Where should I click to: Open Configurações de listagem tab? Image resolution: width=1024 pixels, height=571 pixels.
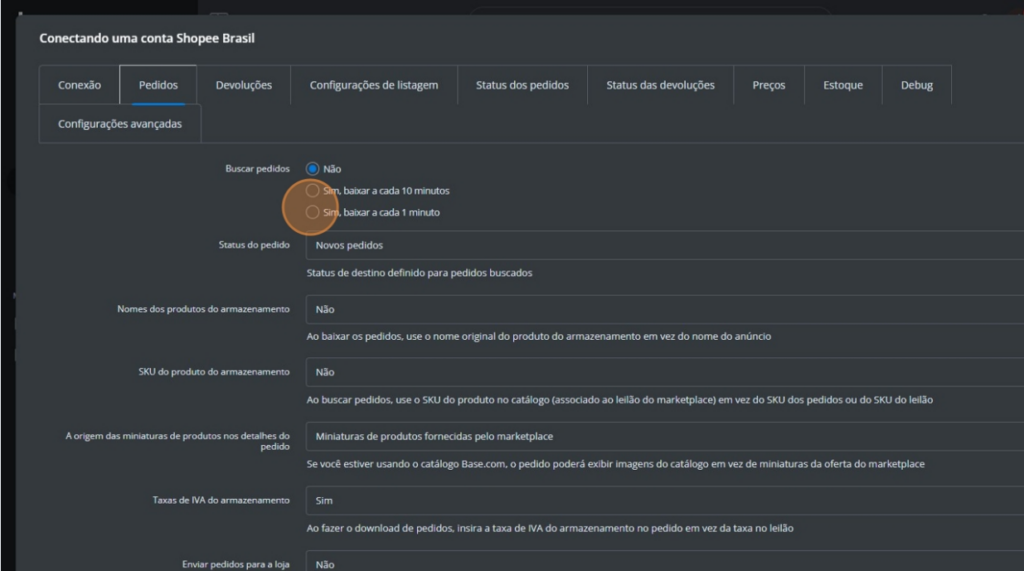tap(374, 85)
